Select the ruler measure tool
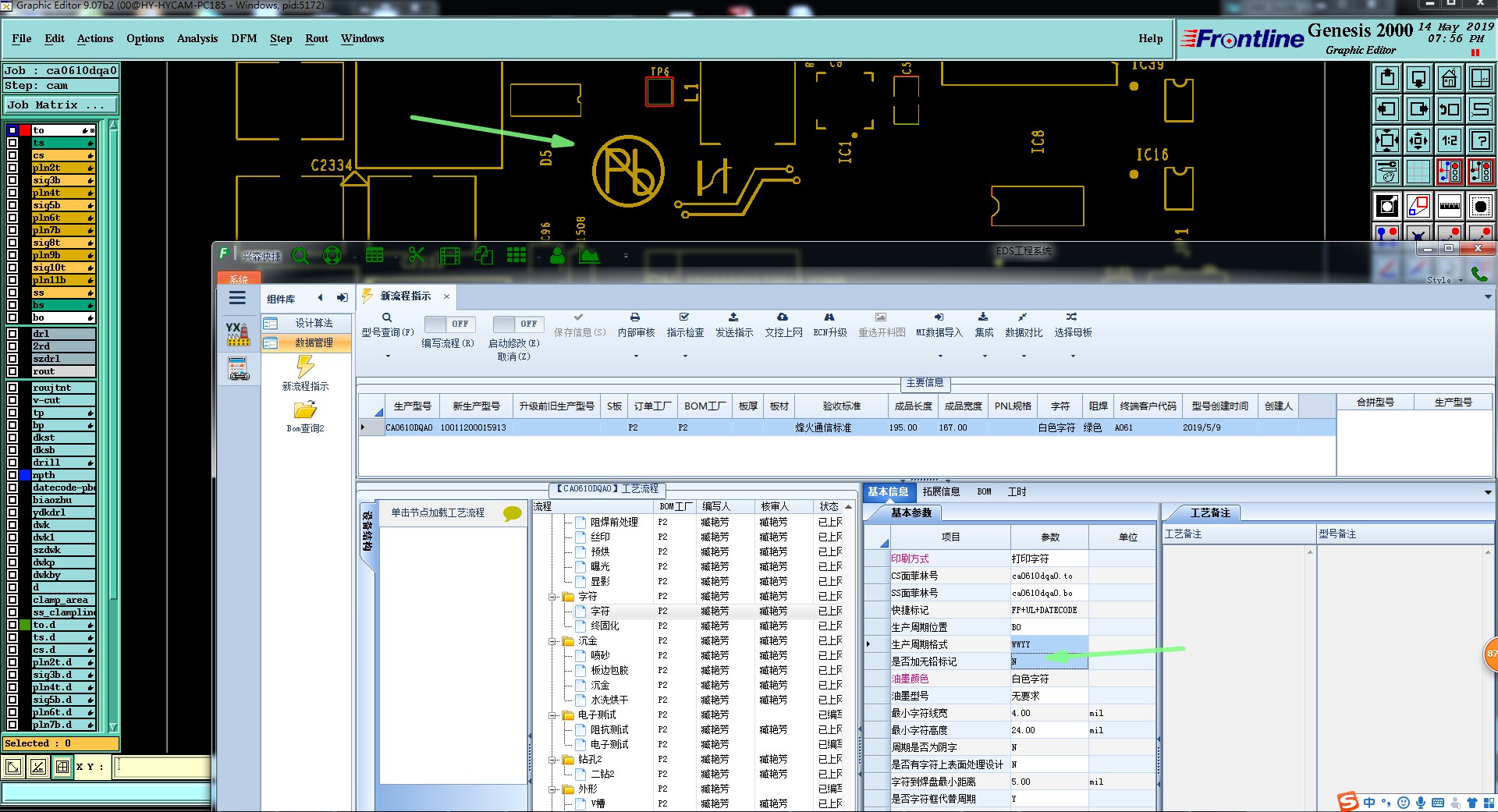 [x=1449, y=207]
